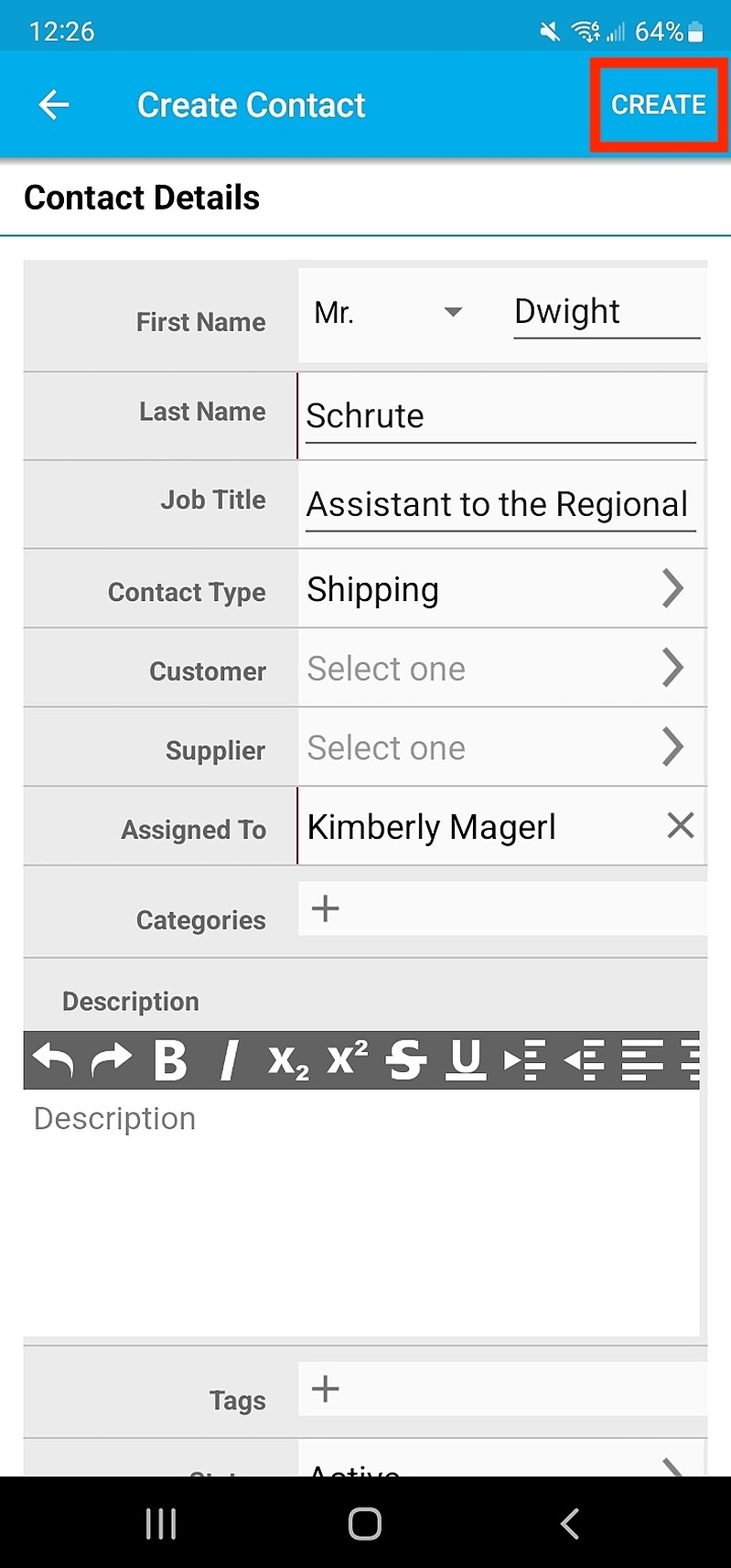The width and height of the screenshot is (731, 1568).
Task: Edit the first name field Dwight
Action: 605,313
